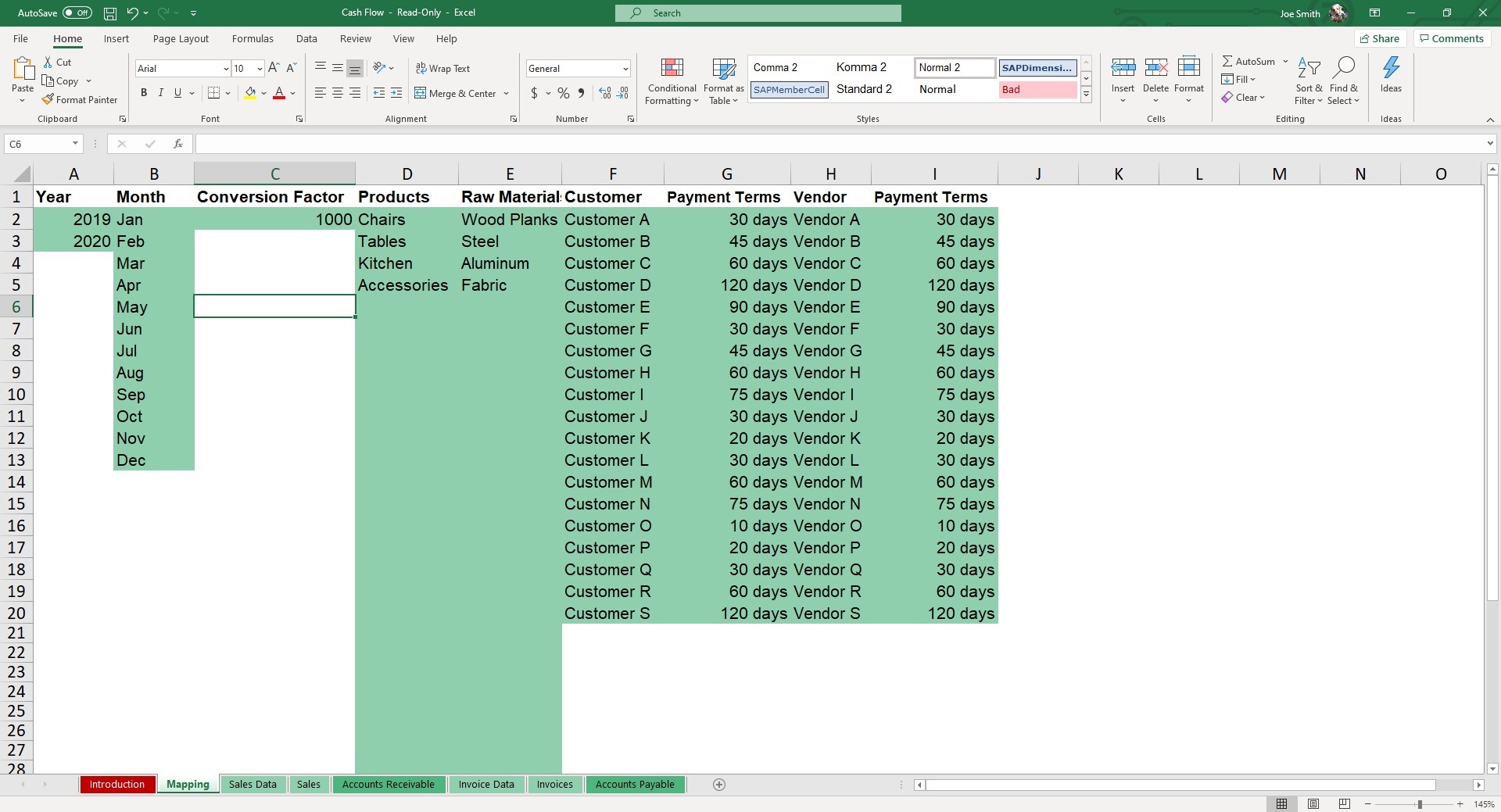Open Sort & Filter tool
Screen dimensions: 1501x812
(x=1308, y=81)
